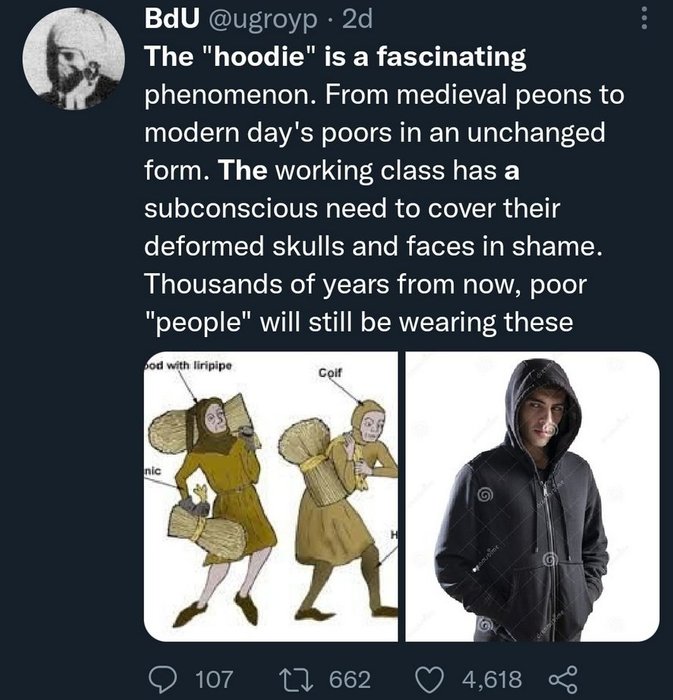Open the medieval peasants illustration

(x=271, y=496)
